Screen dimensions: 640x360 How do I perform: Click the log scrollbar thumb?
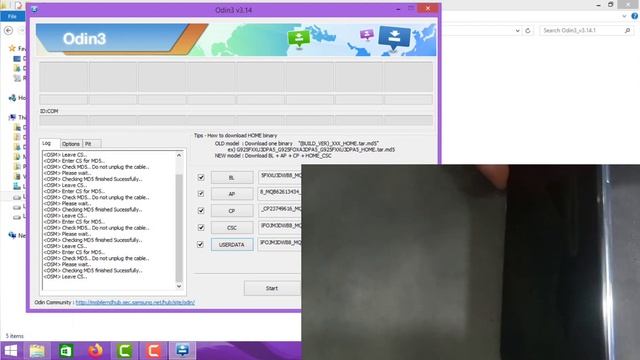(x=179, y=228)
